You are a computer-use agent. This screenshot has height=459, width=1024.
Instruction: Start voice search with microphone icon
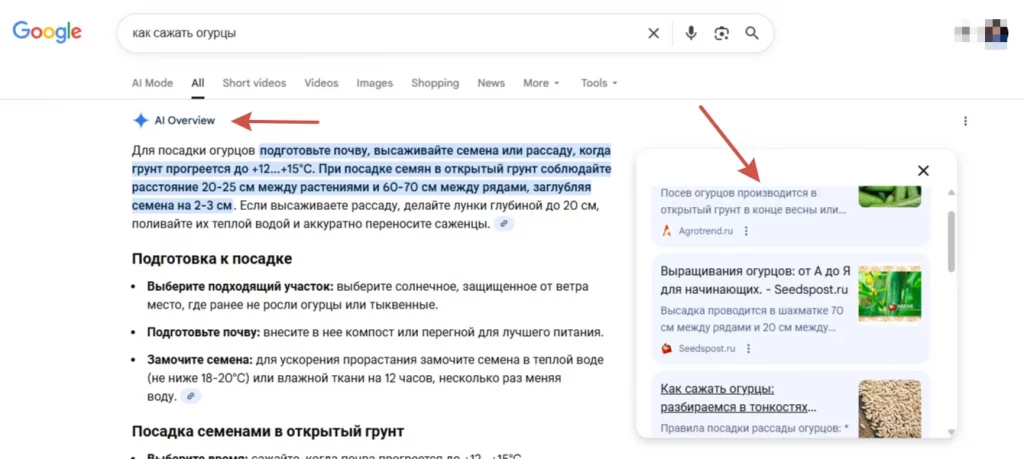tap(691, 33)
